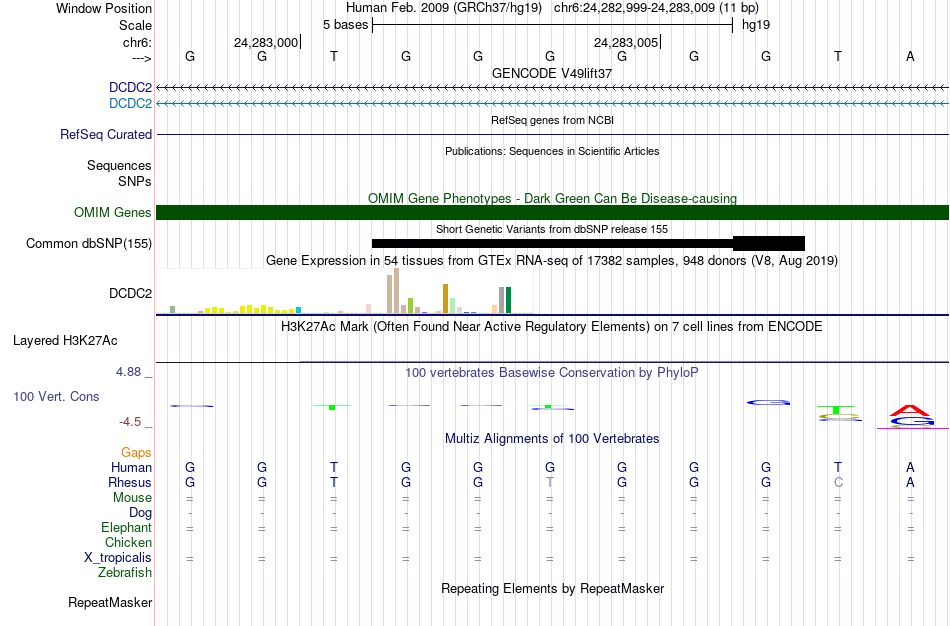Open Short Genetic Variants from dbSNP title
This screenshot has width=950, height=626.
pyautogui.click(x=552, y=229)
